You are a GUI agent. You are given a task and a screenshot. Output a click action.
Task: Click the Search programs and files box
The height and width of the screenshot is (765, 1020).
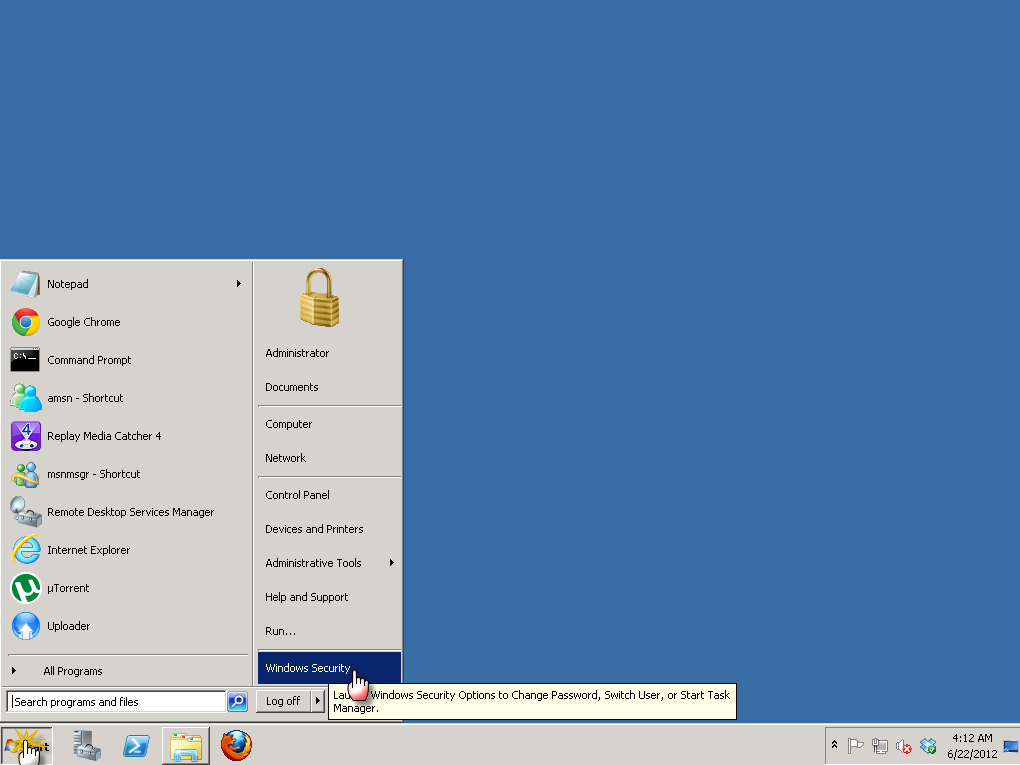(115, 702)
